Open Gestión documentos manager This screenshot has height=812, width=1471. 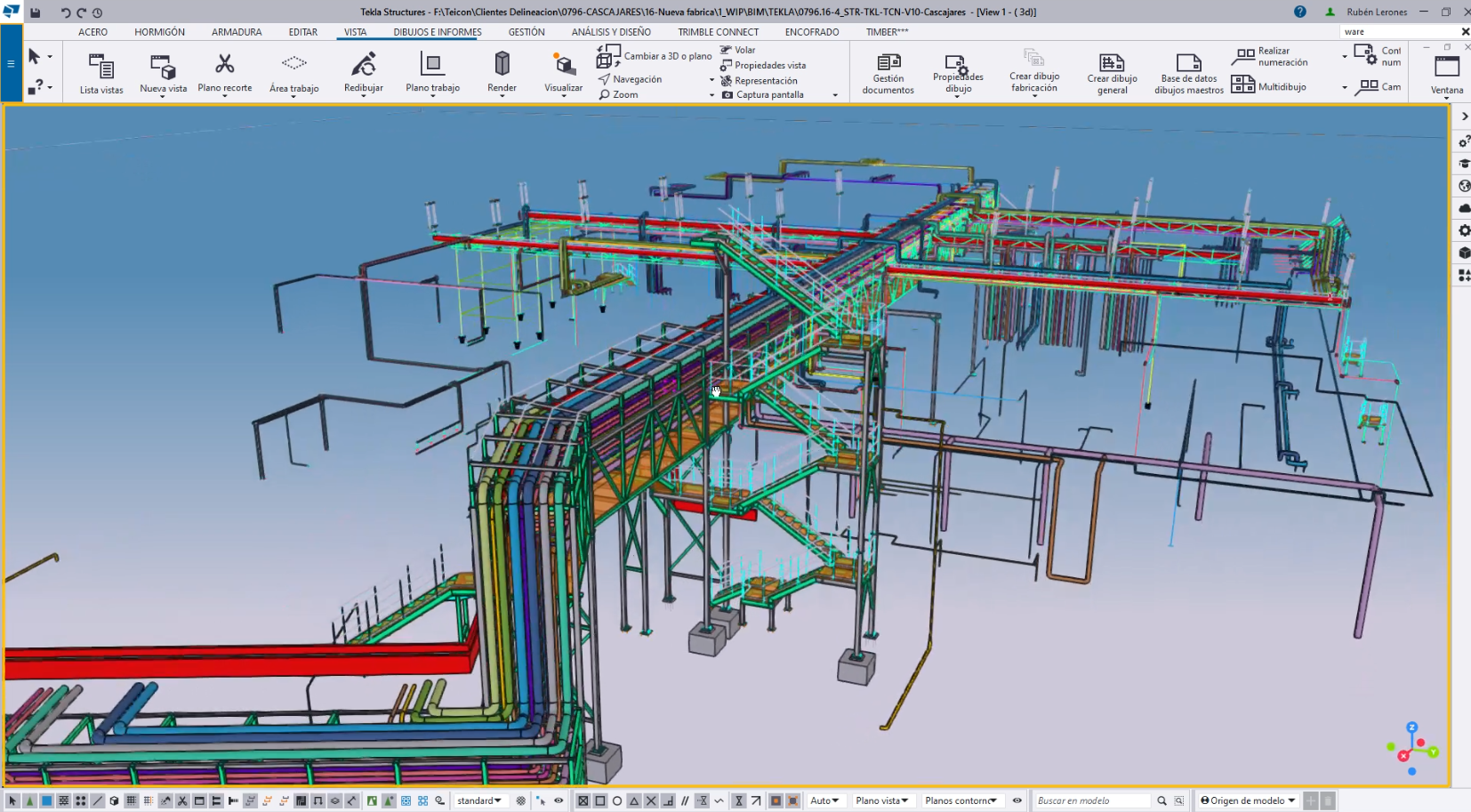[x=888, y=73]
